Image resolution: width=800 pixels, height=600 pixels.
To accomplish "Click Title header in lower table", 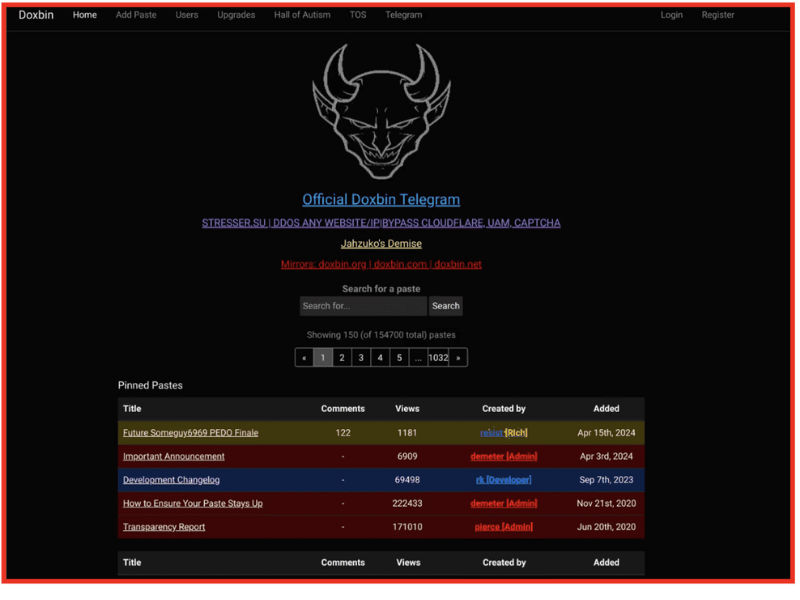I will tap(132, 563).
